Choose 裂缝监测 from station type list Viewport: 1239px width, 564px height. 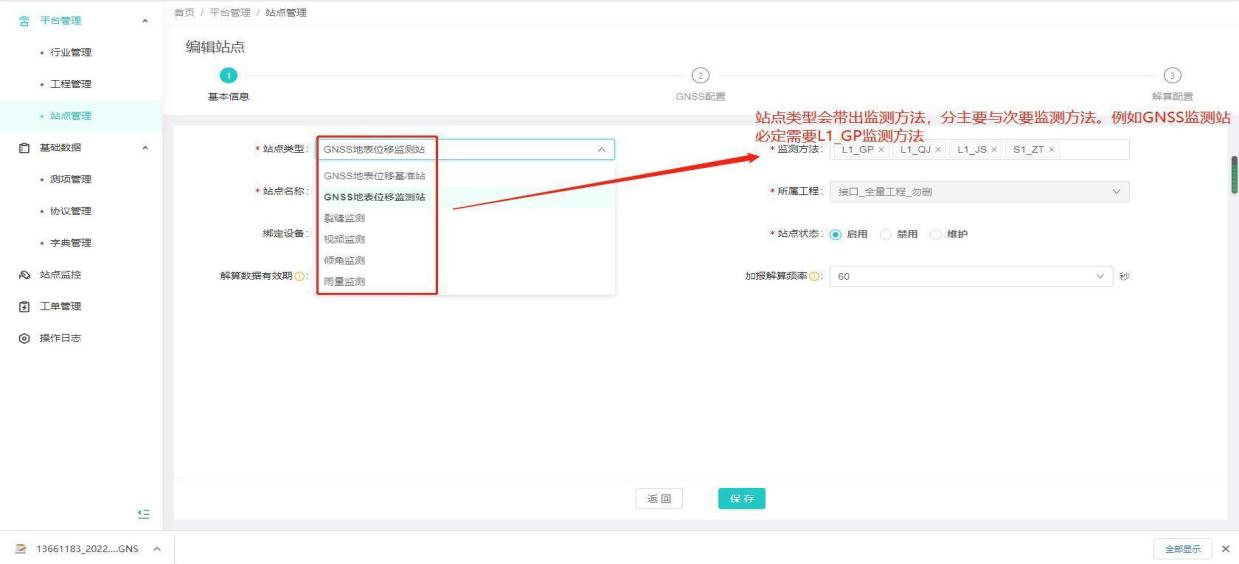click(344, 218)
